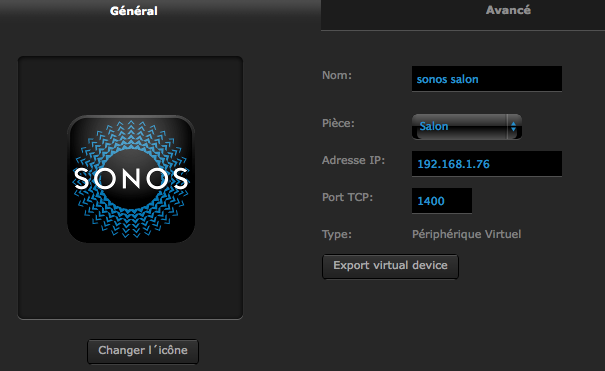Screen dimensions: 605x371
Task: Click the Type: label
Action: click(337, 234)
